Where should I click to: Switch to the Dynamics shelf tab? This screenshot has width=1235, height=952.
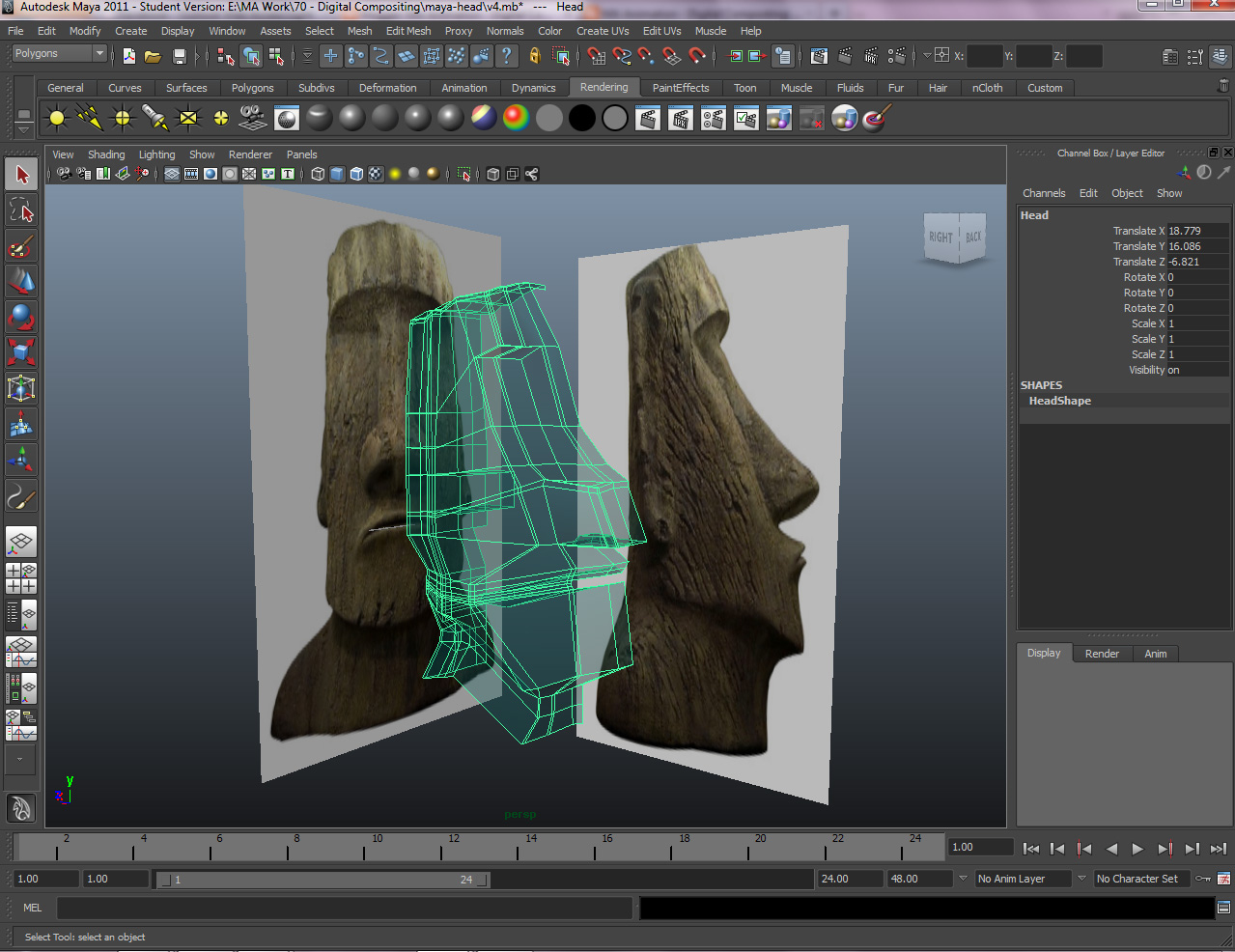[x=533, y=88]
